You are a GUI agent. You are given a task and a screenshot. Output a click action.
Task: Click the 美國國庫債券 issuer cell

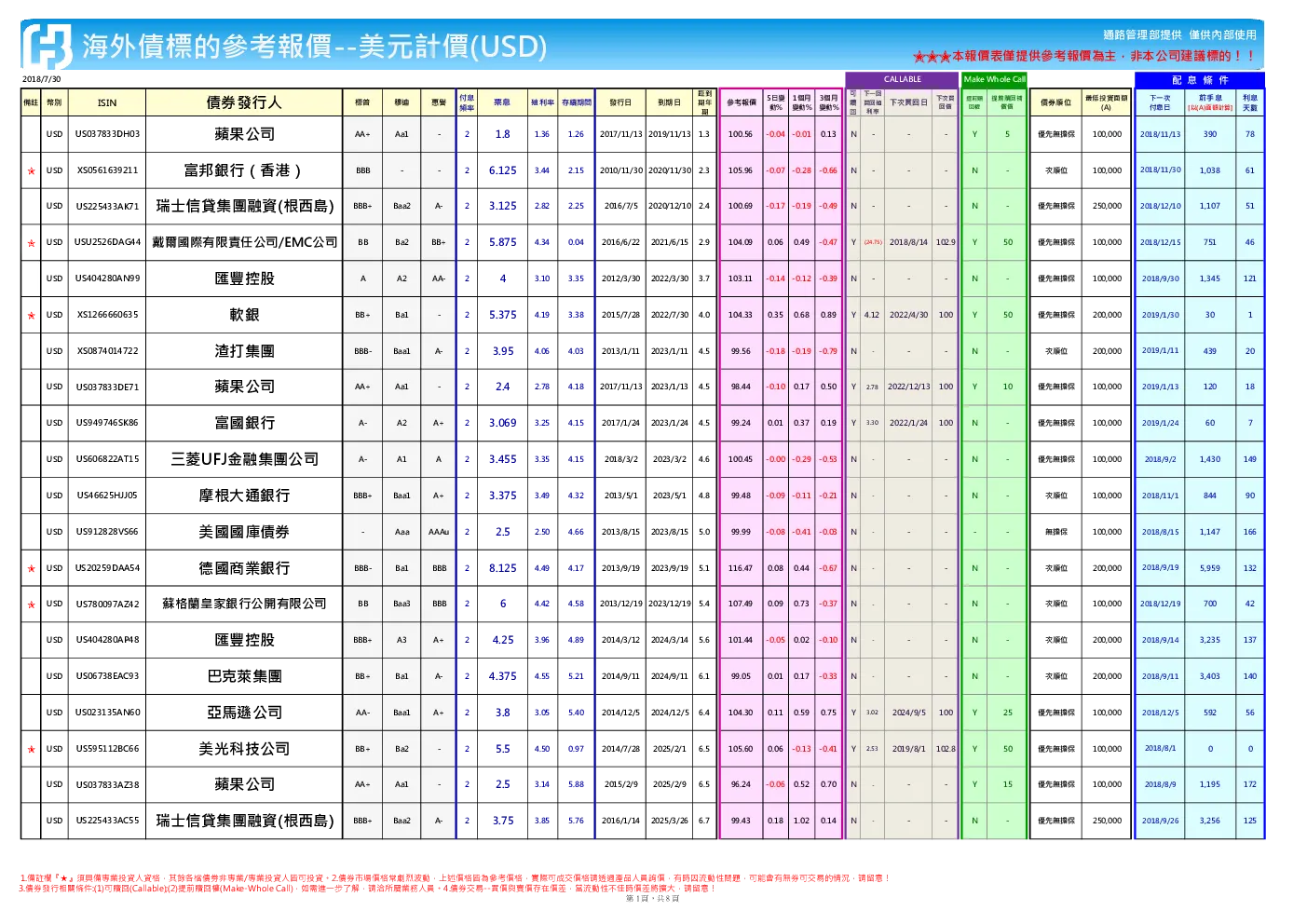244,532
